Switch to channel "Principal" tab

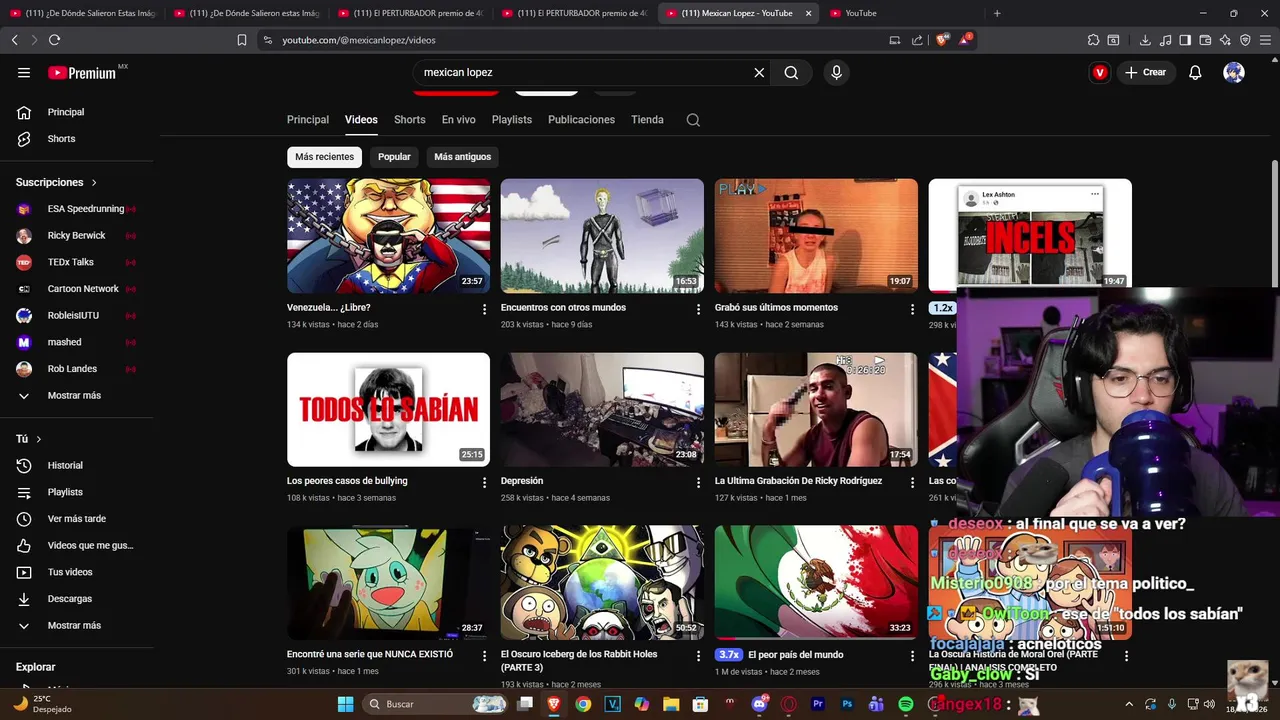pyautogui.click(x=308, y=120)
